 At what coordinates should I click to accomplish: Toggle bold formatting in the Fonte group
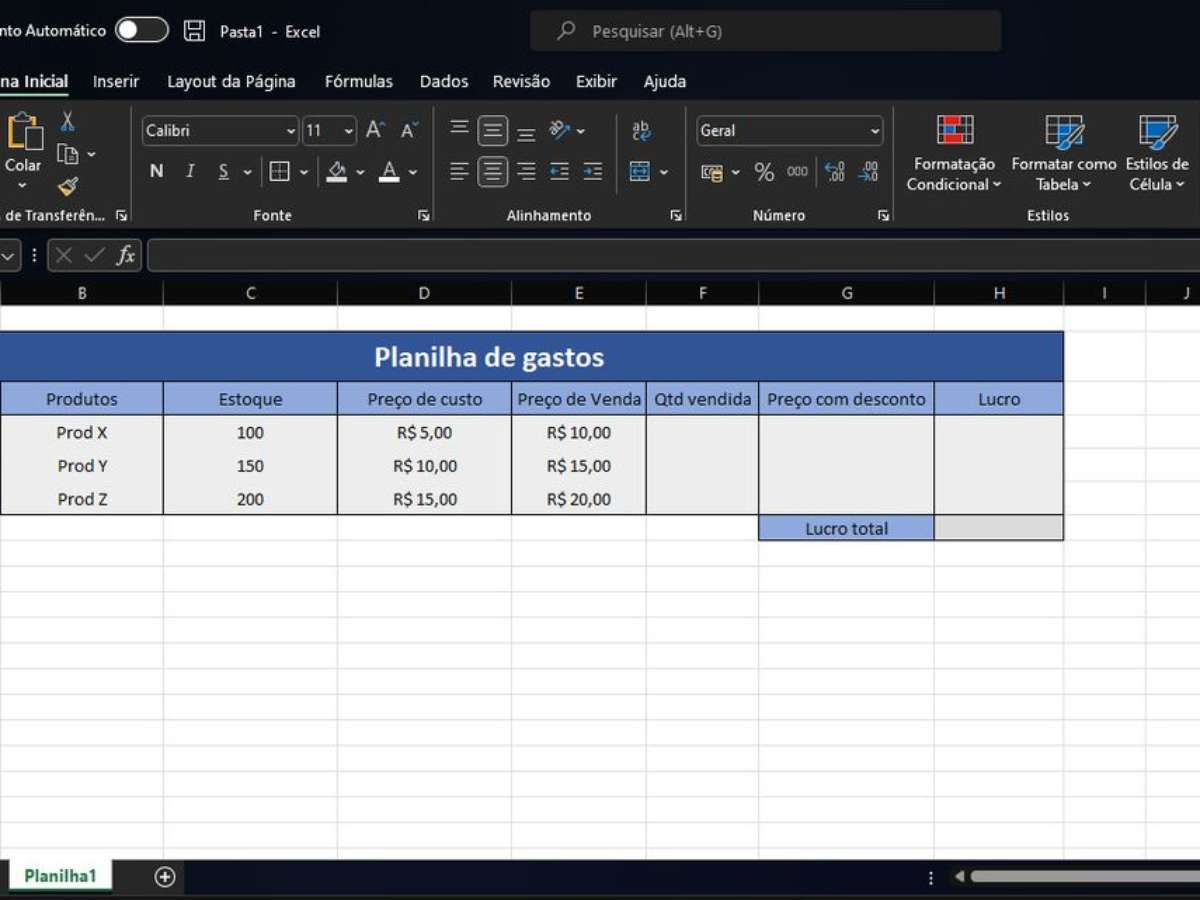[156, 171]
